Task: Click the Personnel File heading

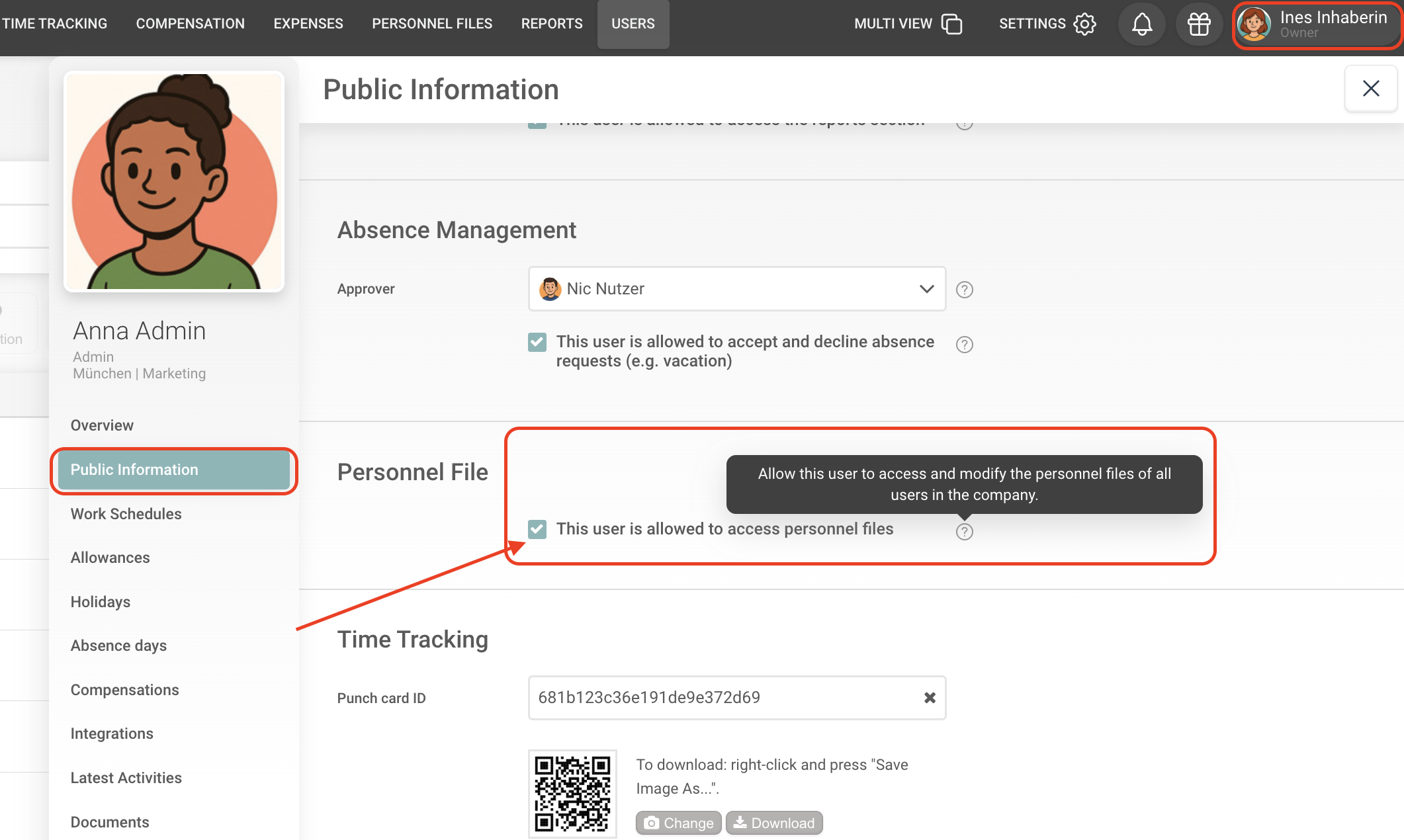Action: 413,472
